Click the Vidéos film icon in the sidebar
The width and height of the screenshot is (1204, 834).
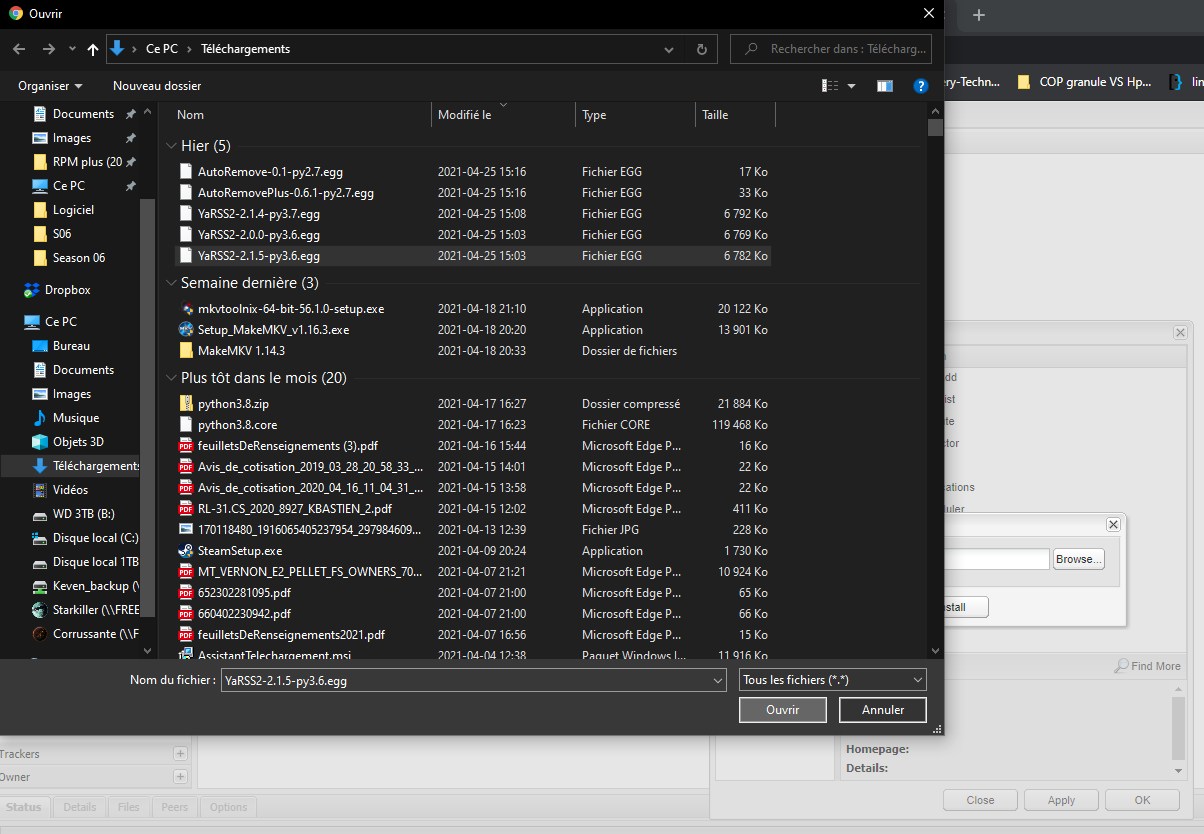[40, 490]
